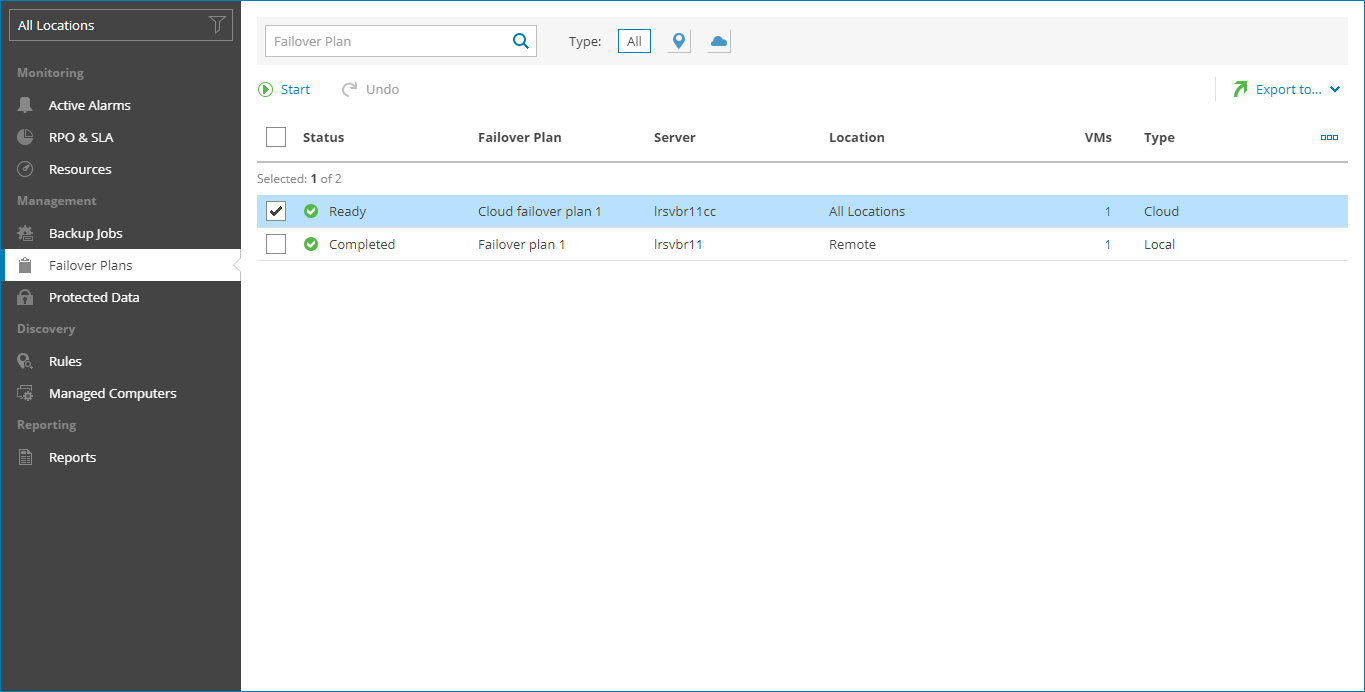Click the search magnifier icon
The height and width of the screenshot is (692, 1365).
pyautogui.click(x=520, y=41)
